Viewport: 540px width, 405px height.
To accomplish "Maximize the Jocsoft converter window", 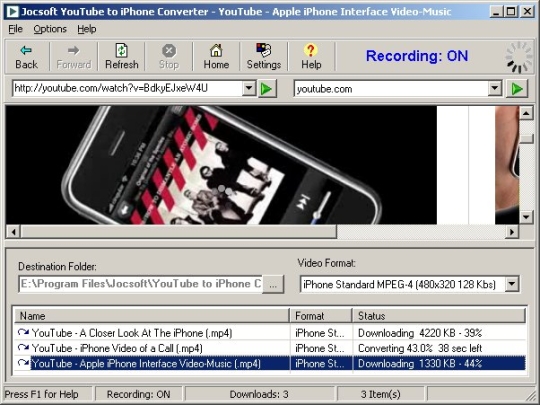I will (x=511, y=12).
